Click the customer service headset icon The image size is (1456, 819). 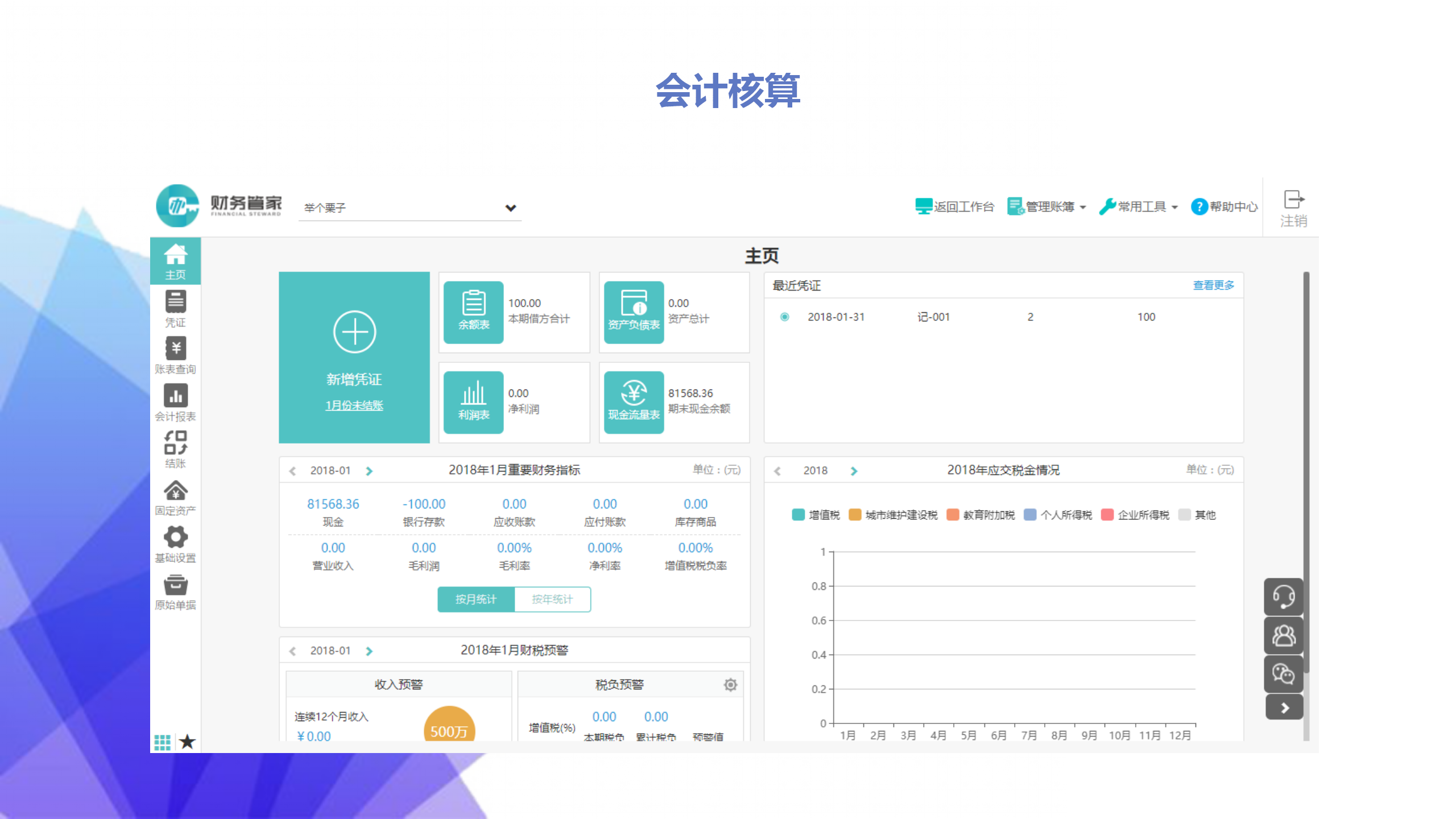1284,597
